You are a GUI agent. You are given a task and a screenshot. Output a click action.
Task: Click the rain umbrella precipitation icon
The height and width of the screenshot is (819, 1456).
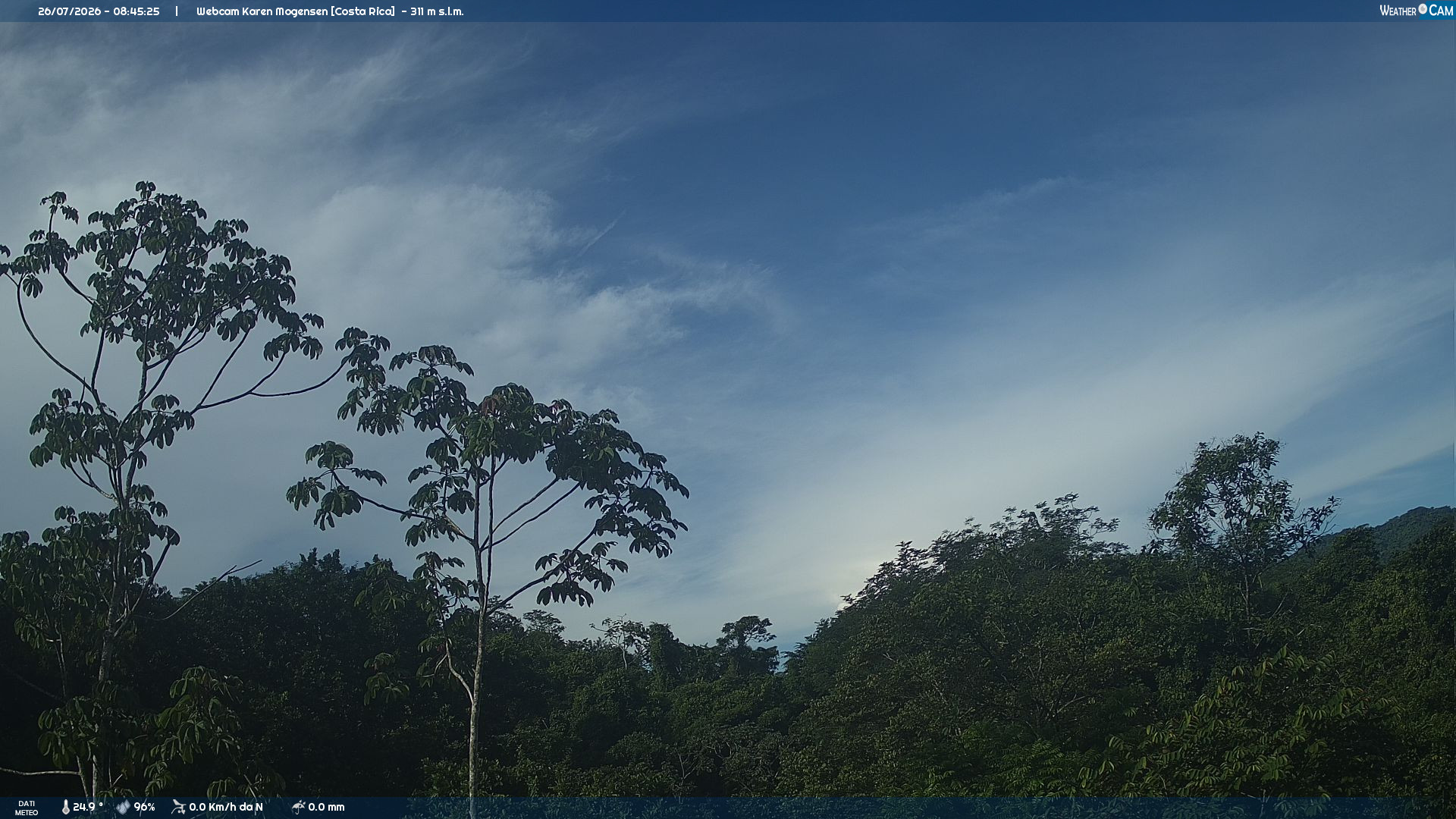pos(298,807)
